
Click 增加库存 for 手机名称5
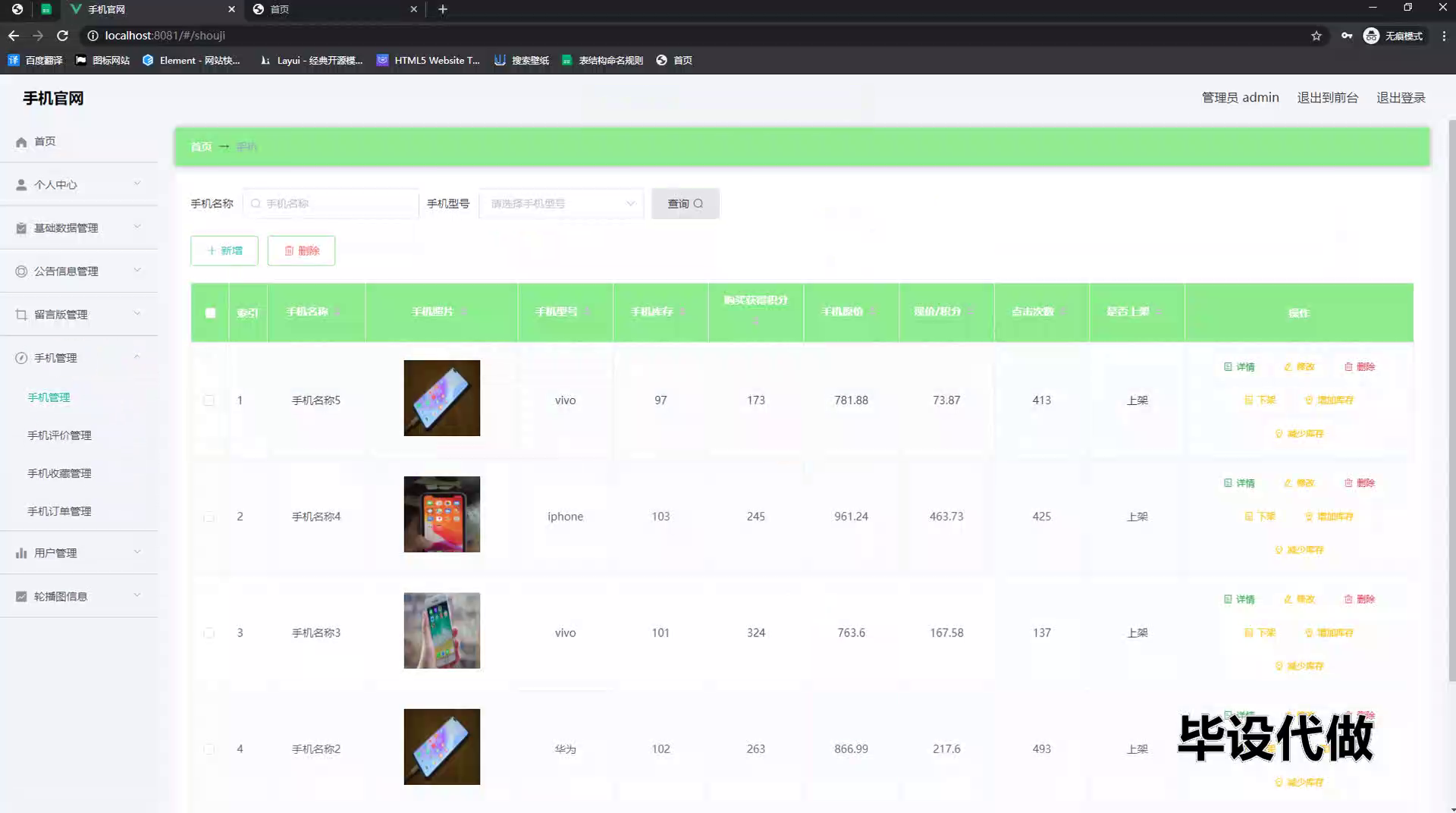click(1329, 400)
